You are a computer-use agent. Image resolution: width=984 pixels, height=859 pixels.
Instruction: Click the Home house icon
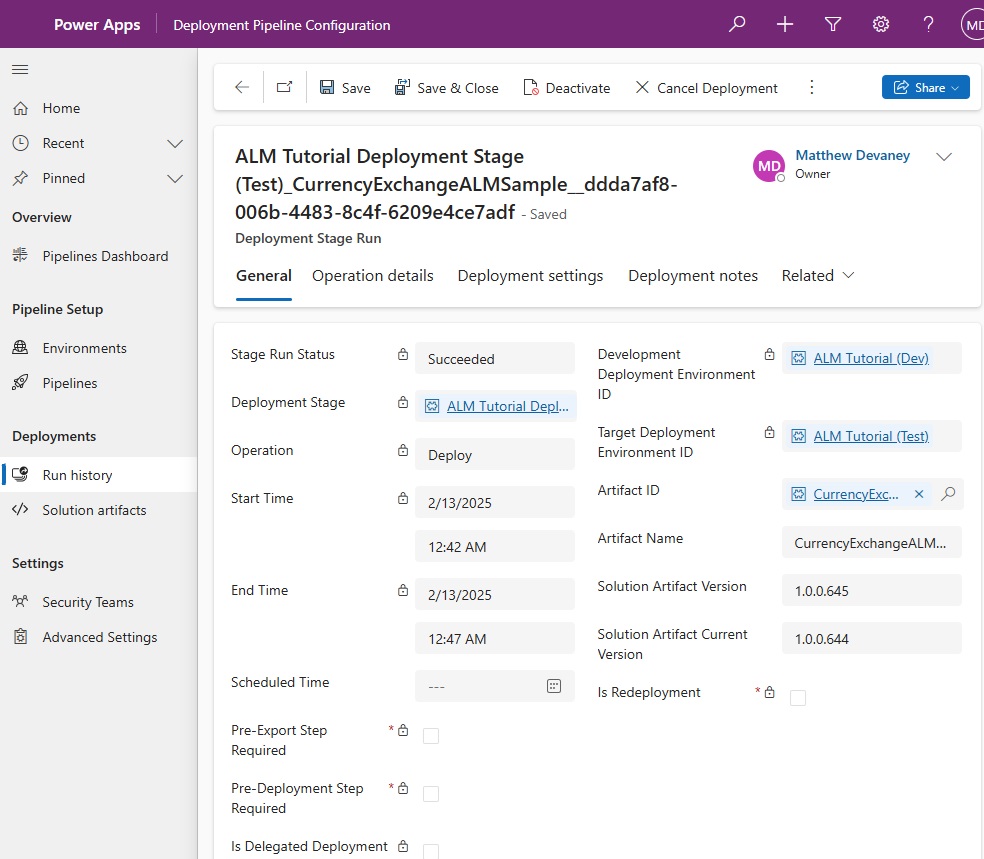point(20,108)
